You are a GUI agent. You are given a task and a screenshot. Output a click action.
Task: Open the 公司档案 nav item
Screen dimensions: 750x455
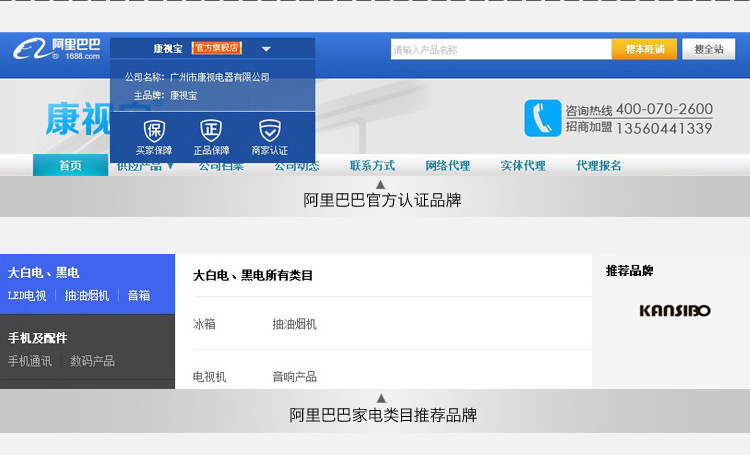pos(221,167)
